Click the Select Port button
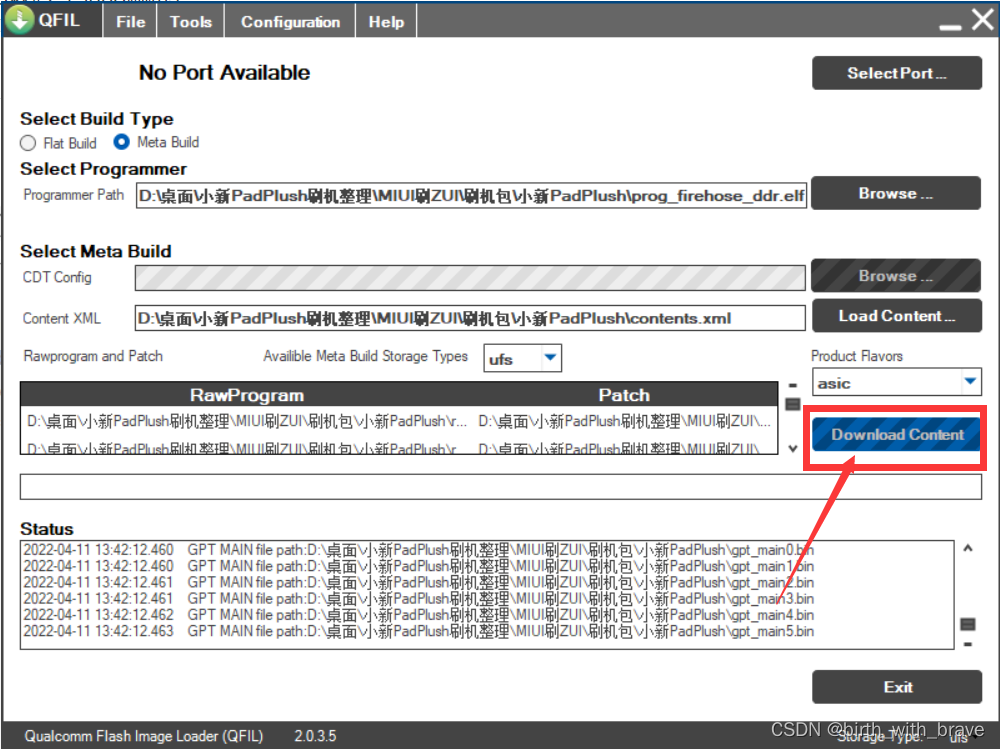This screenshot has height=749, width=1000. tap(897, 73)
